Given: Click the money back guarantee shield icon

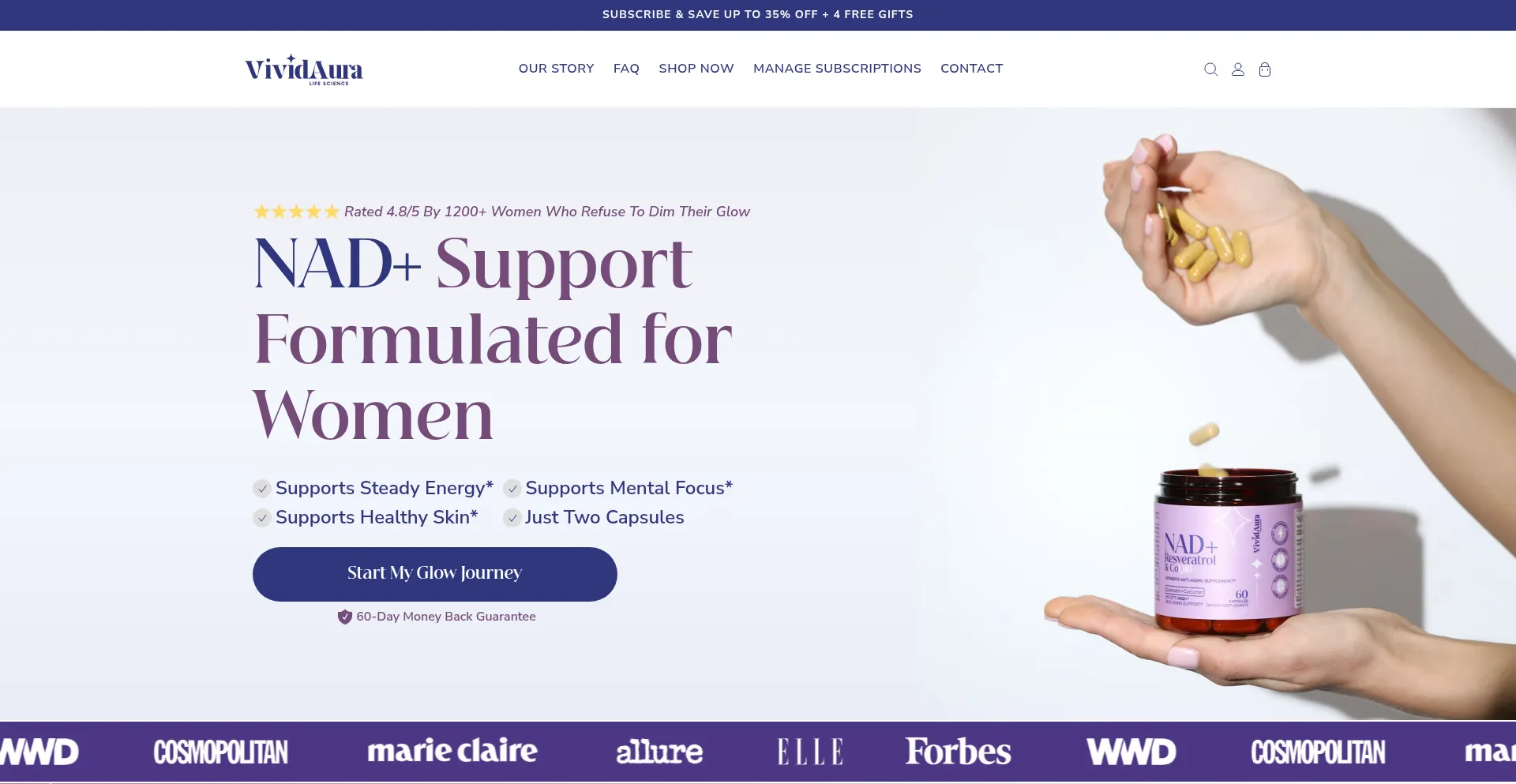Looking at the screenshot, I should point(344,617).
